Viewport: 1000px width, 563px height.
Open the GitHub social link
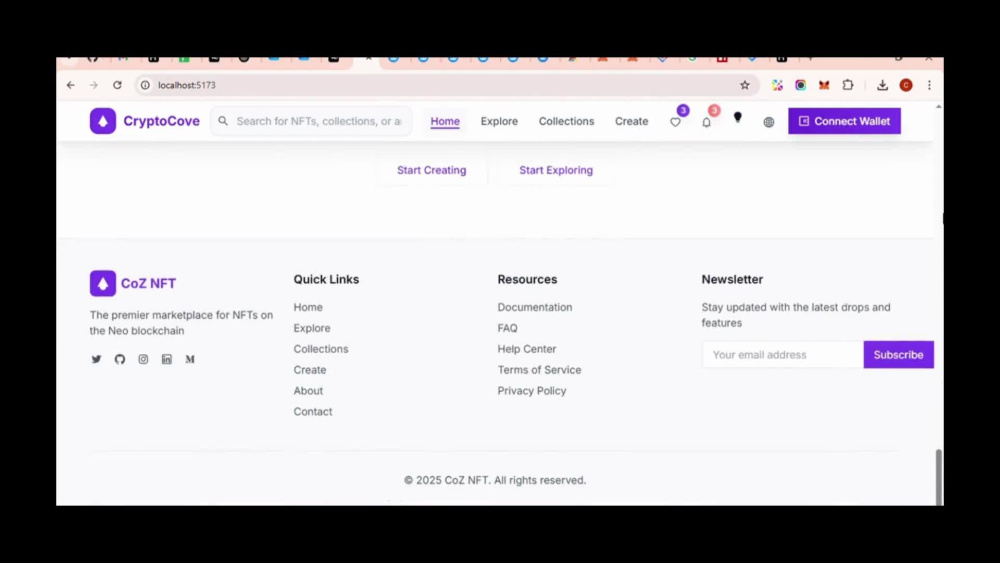120,359
